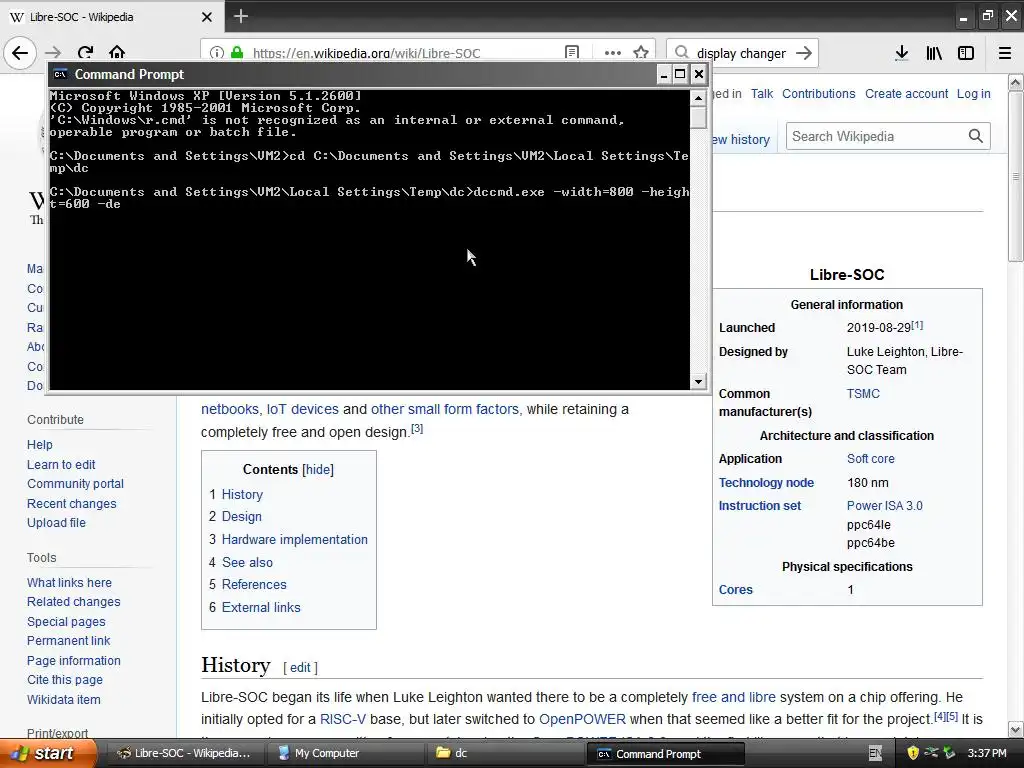Click the security shield tray icon
Screen dimensions: 1024x768
912,753
